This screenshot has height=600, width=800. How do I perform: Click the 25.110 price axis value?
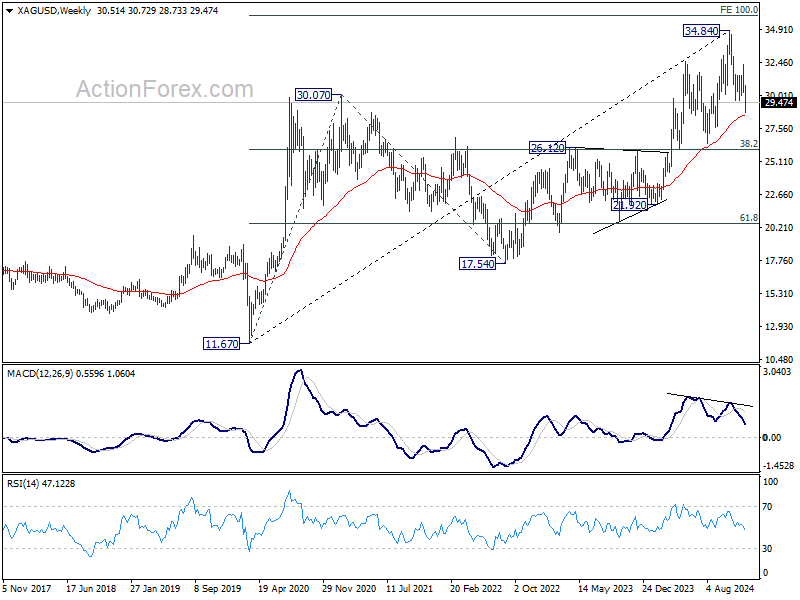coord(779,162)
